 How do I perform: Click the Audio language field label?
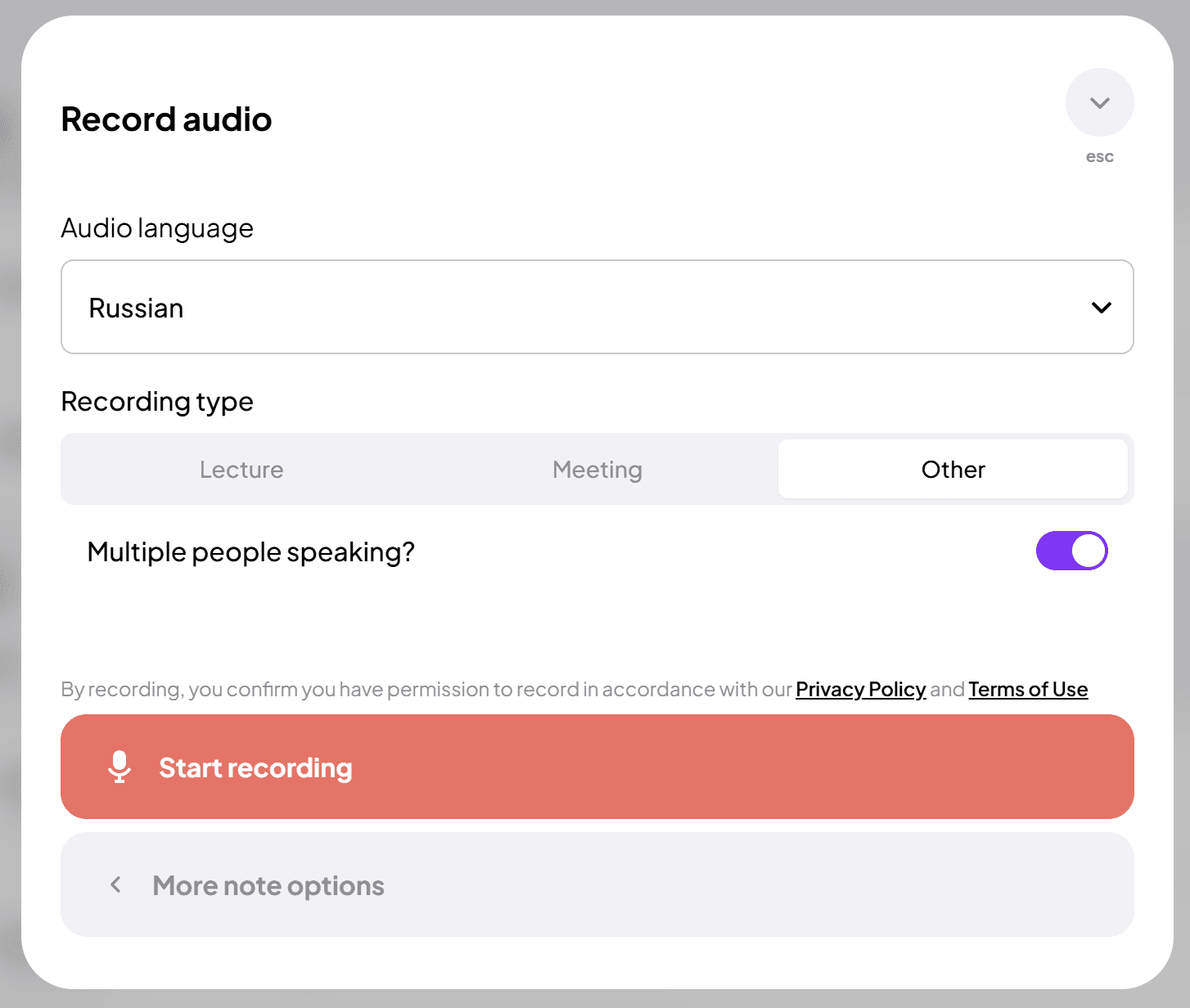(x=157, y=228)
